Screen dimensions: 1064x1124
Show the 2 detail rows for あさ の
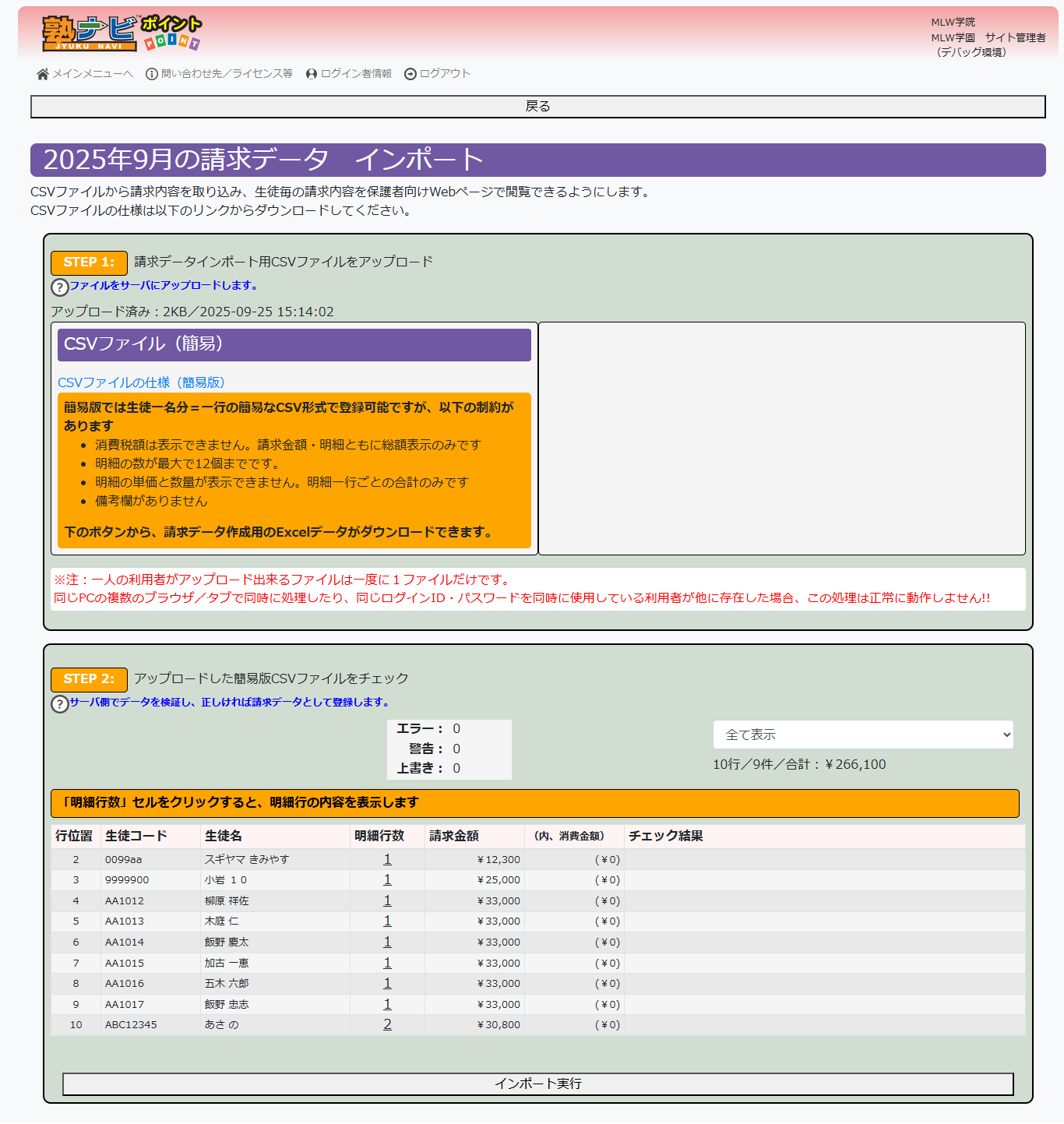click(387, 1024)
